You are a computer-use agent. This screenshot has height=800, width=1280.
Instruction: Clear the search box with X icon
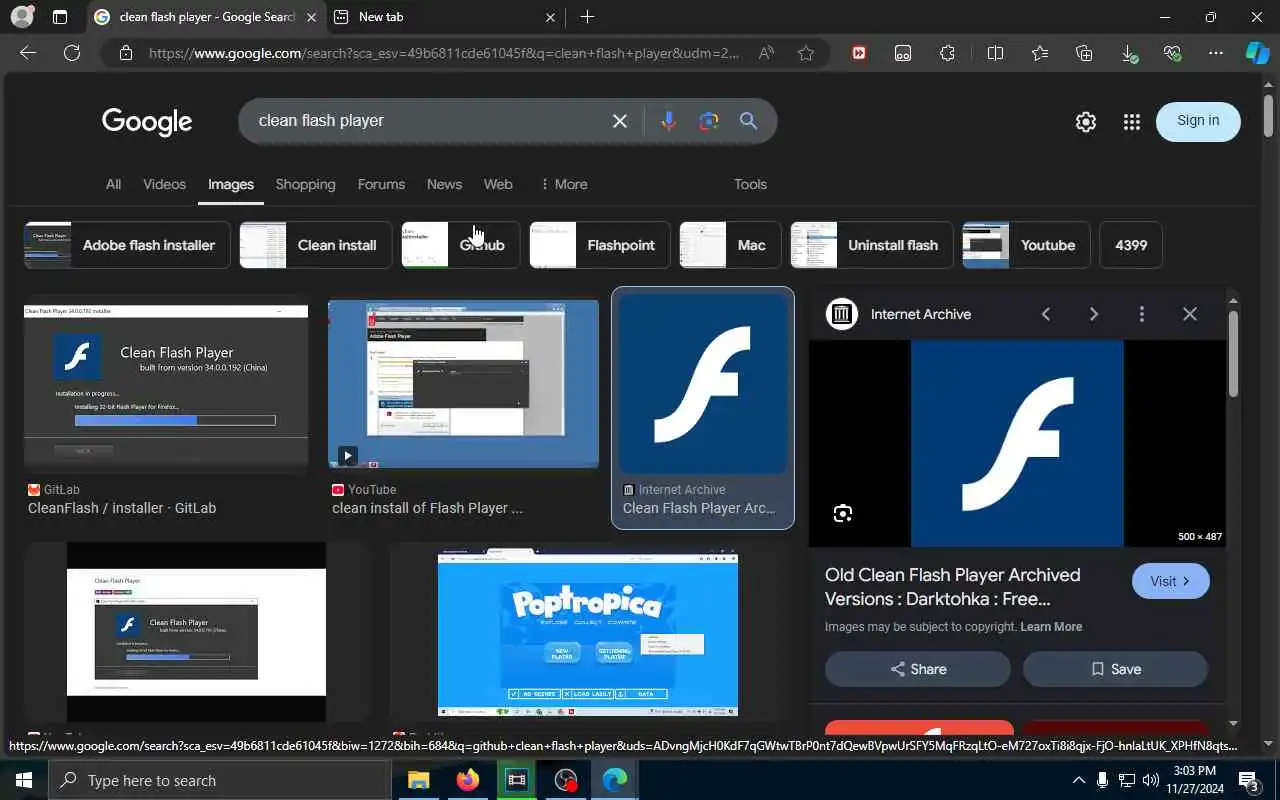620,121
